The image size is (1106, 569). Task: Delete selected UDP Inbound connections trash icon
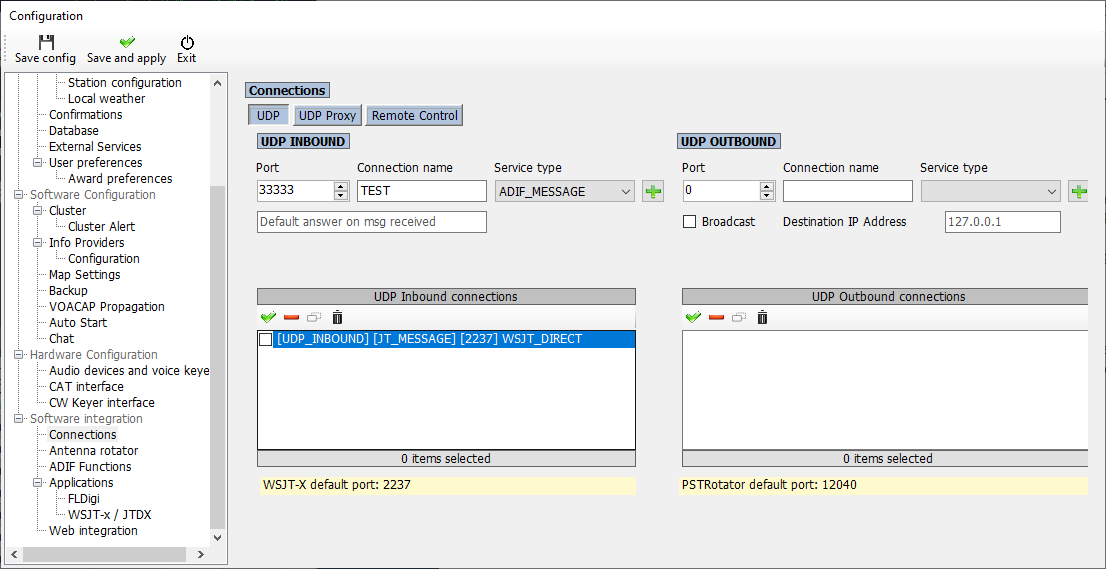338,317
